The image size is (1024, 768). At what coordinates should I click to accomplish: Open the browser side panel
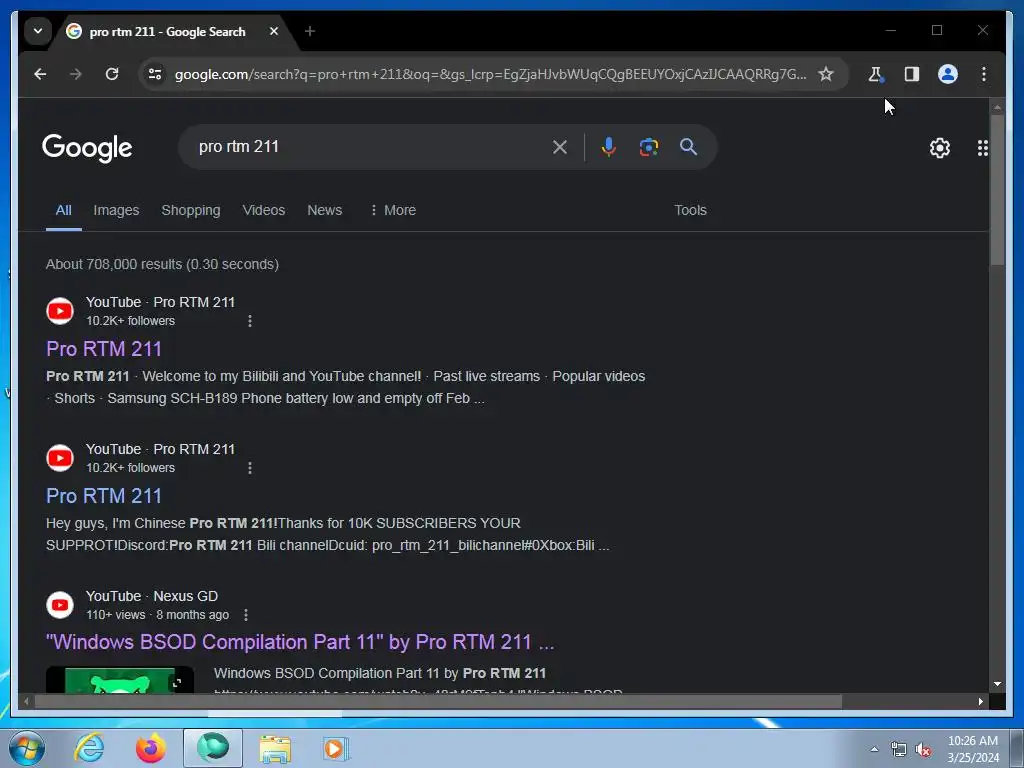tap(912, 74)
